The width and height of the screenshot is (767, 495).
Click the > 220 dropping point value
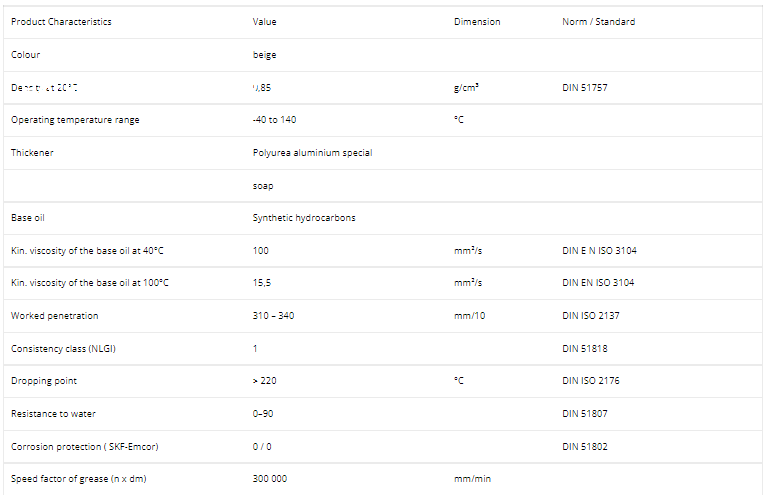[x=265, y=381]
